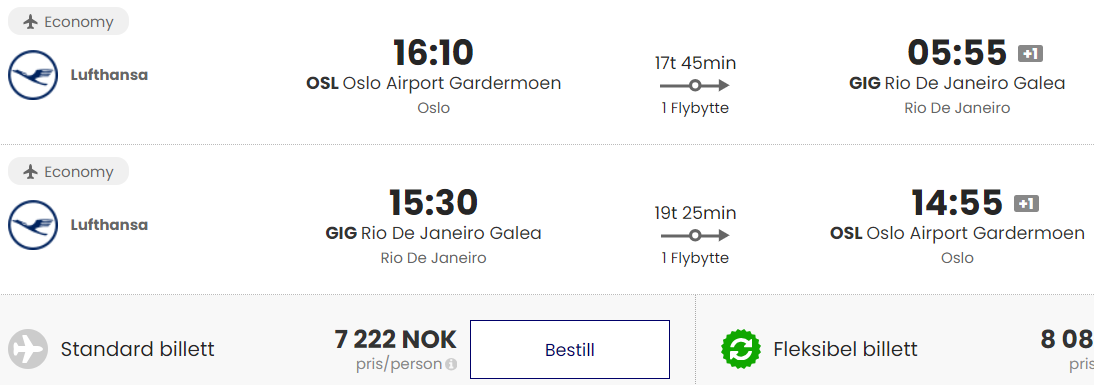Click the +1 day badge beside 05:55
The height and width of the screenshot is (385, 1094).
1031,54
